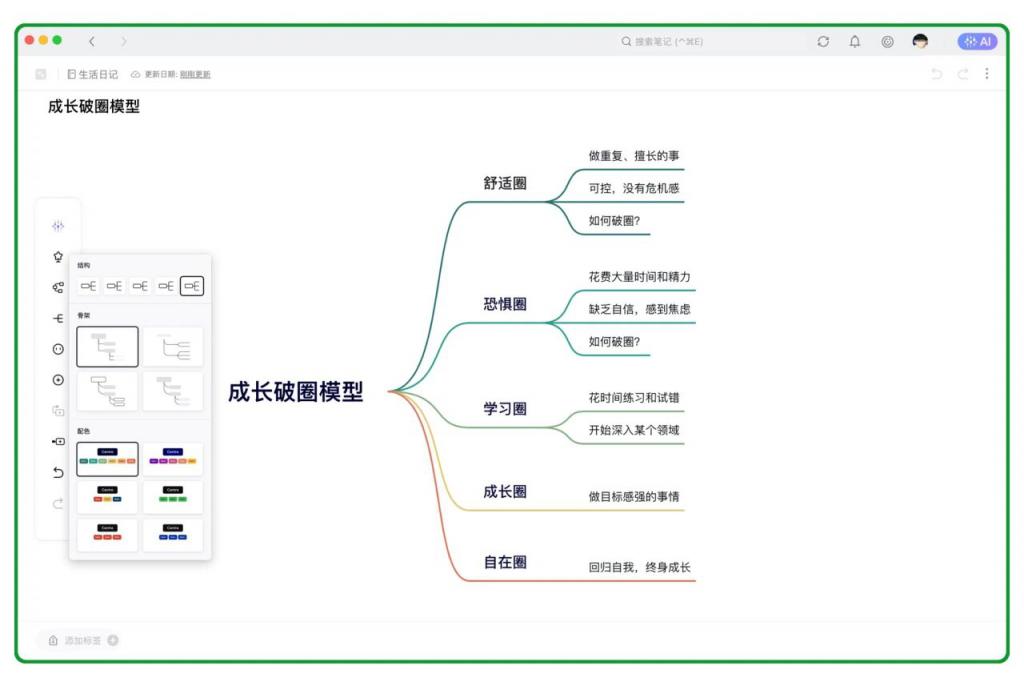This screenshot has height=686, width=1024.
Task: Click the smiley face icon in left toolbar
Action: click(58, 349)
